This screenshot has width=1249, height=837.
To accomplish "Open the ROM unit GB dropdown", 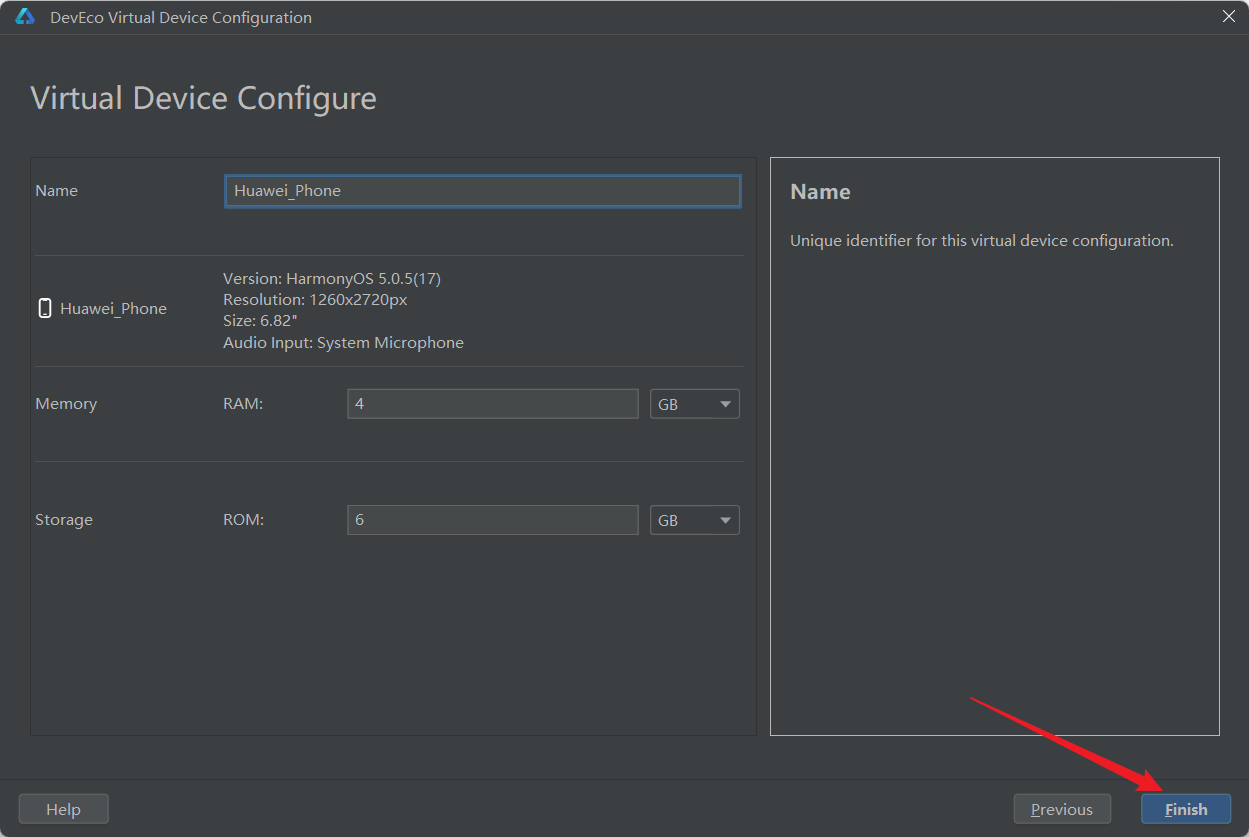I will pyautogui.click(x=695, y=520).
